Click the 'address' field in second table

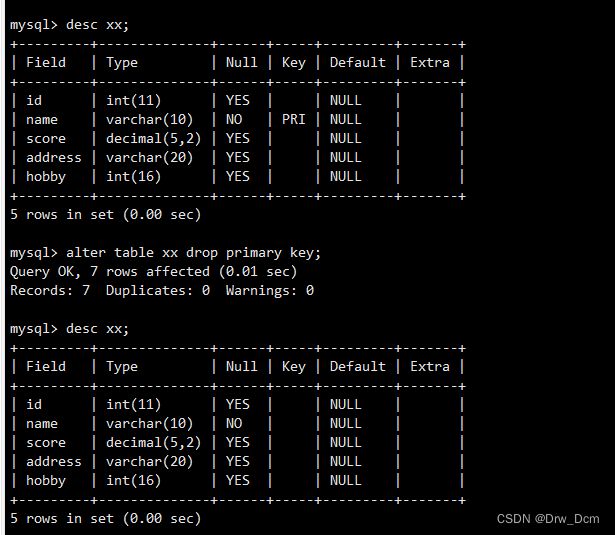(54, 461)
